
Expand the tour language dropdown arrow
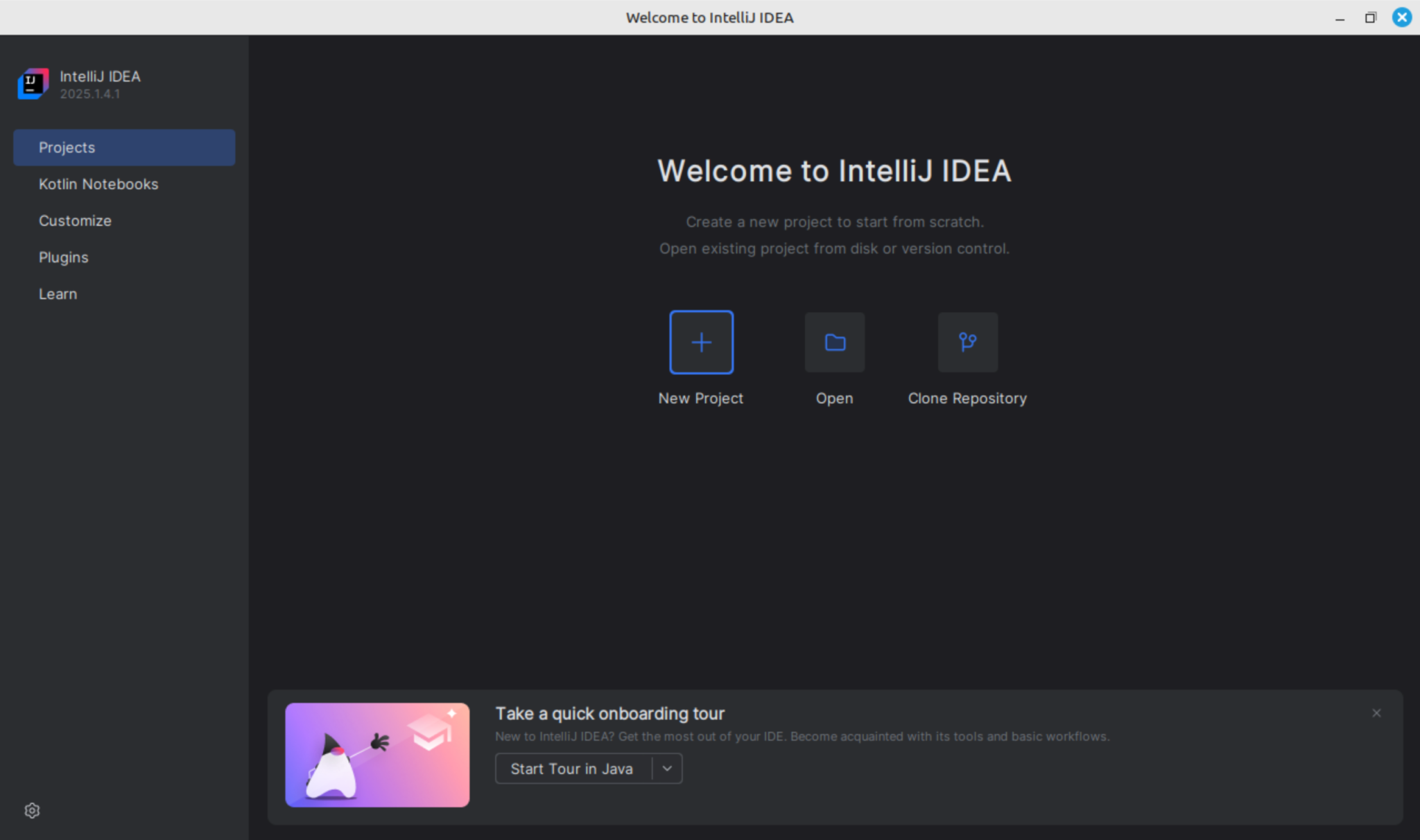click(667, 768)
